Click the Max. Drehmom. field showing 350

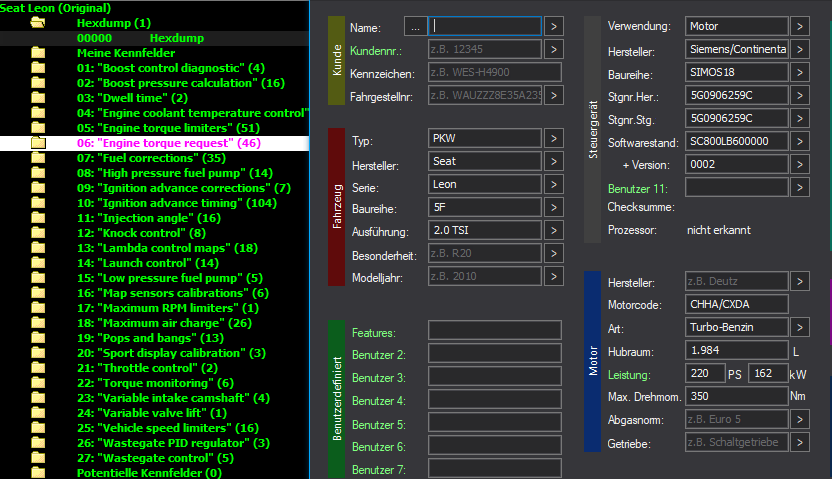[736, 396]
